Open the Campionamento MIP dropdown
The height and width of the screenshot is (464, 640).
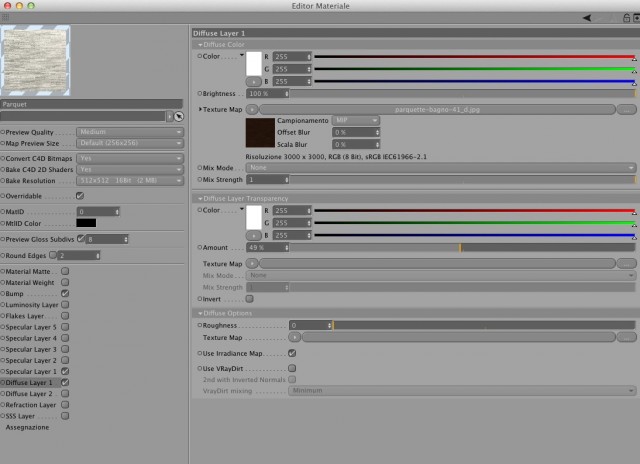[x=356, y=120]
